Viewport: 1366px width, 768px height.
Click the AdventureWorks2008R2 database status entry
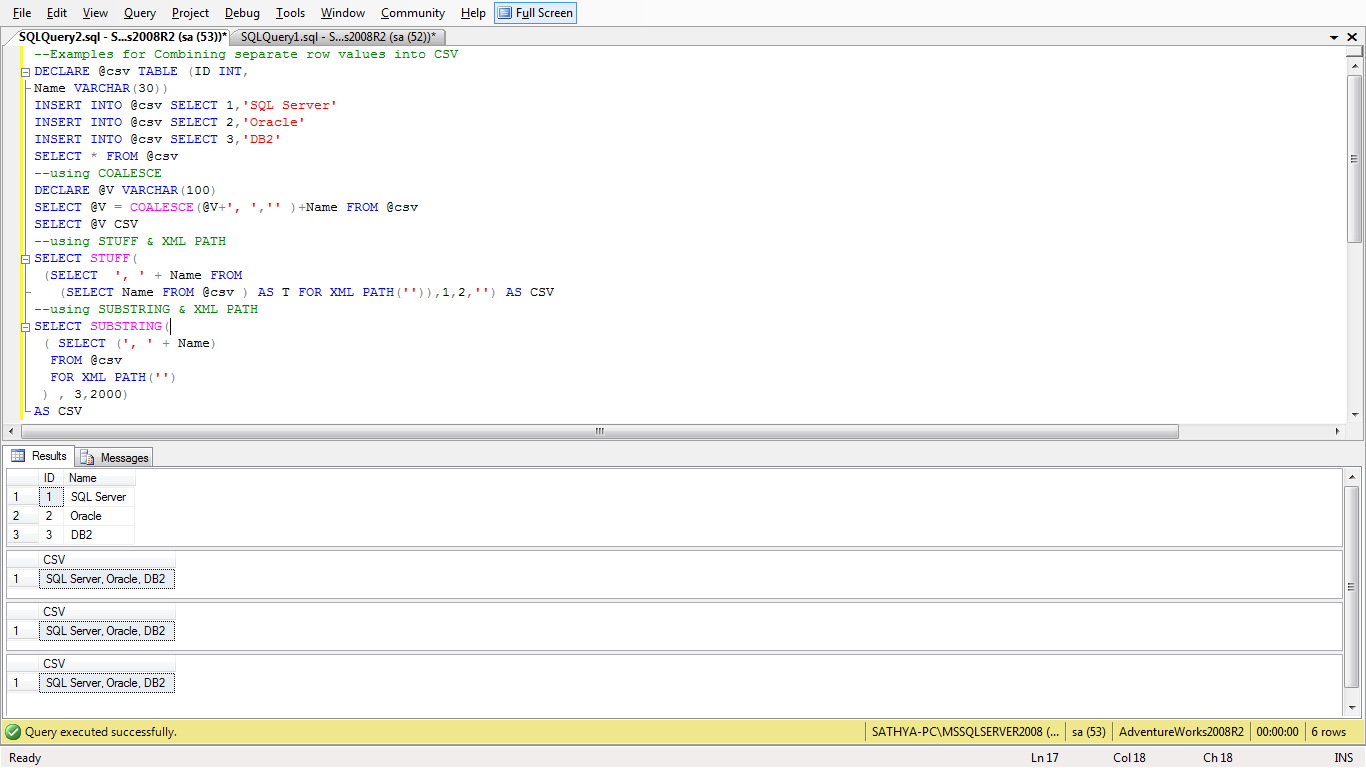tap(1181, 732)
